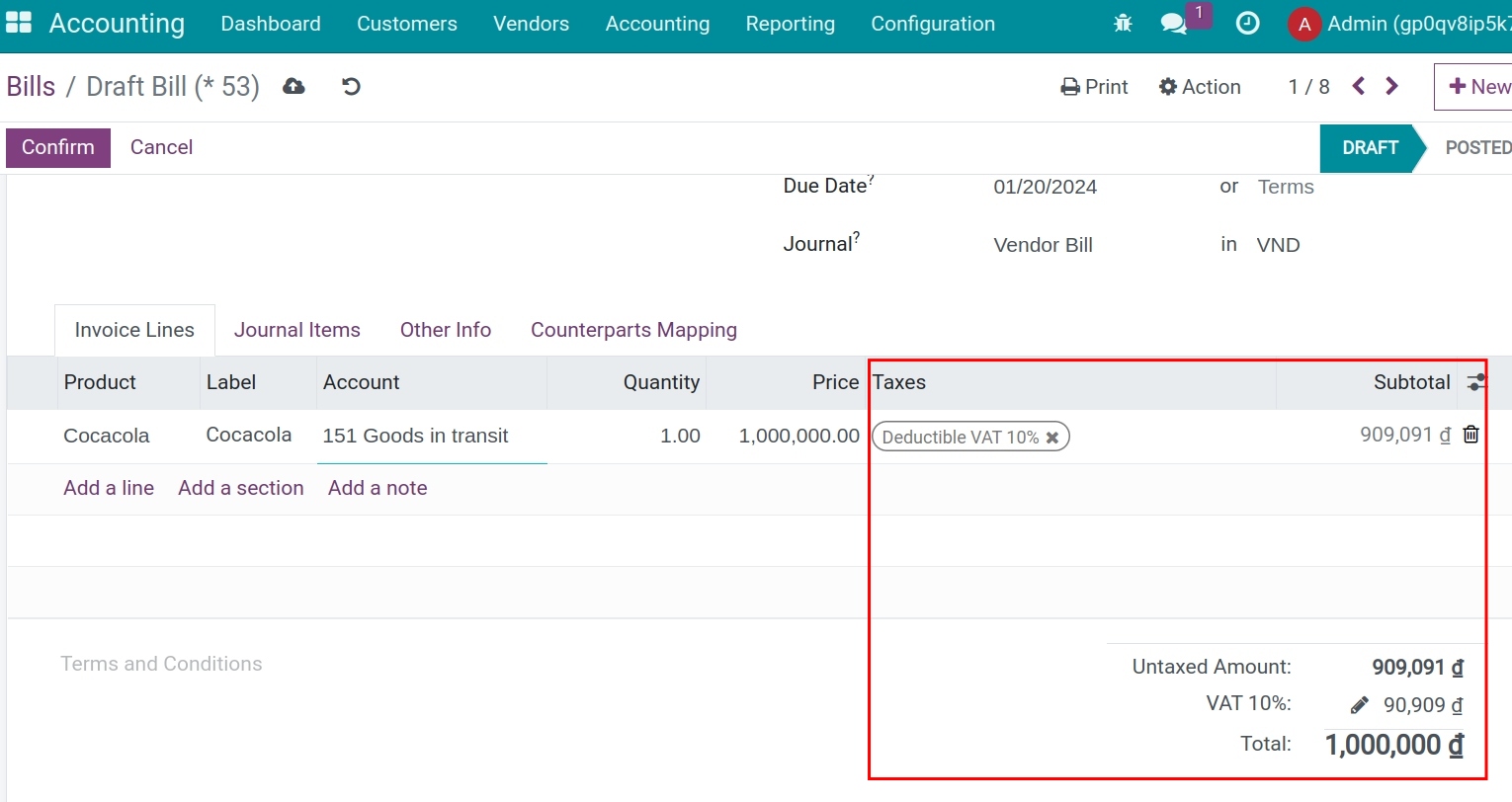This screenshot has height=802, width=1512.
Task: Save the record via the cloud upload icon
Action: [294, 87]
